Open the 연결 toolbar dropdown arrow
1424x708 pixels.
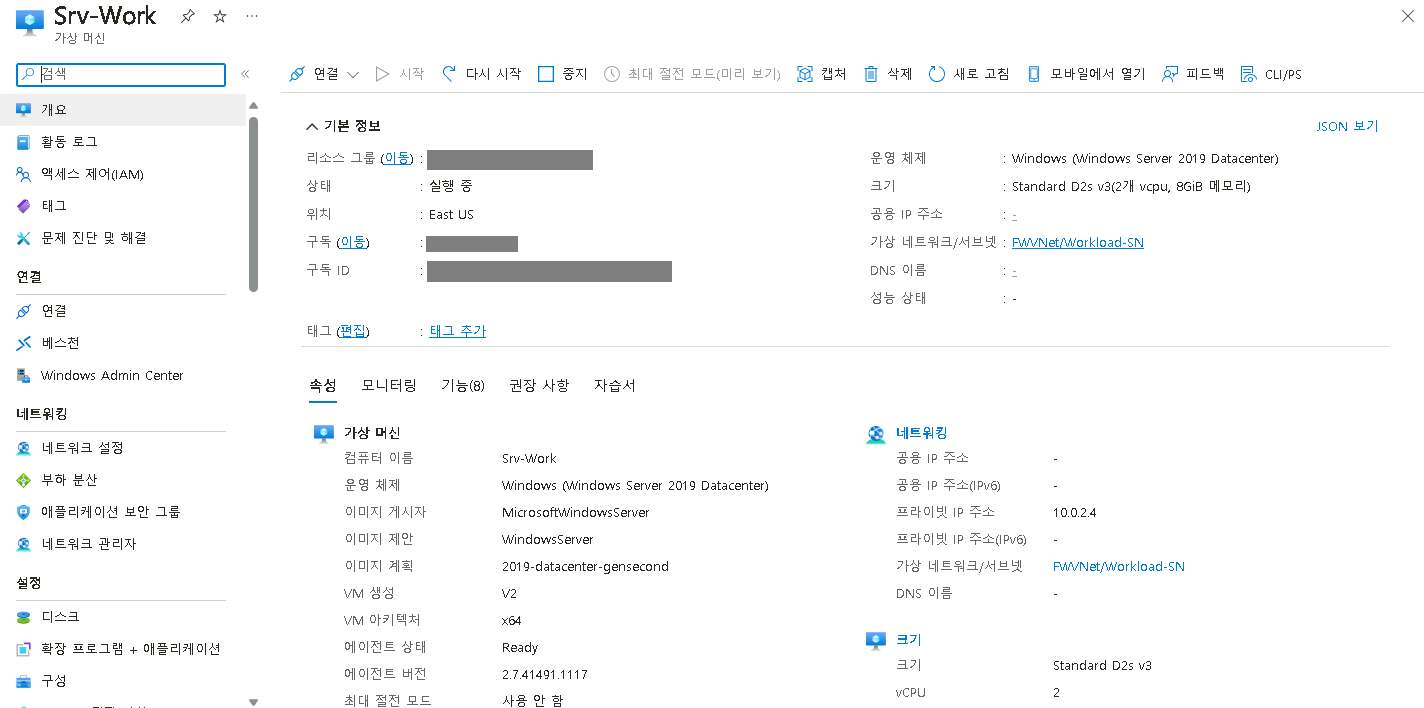[352, 74]
